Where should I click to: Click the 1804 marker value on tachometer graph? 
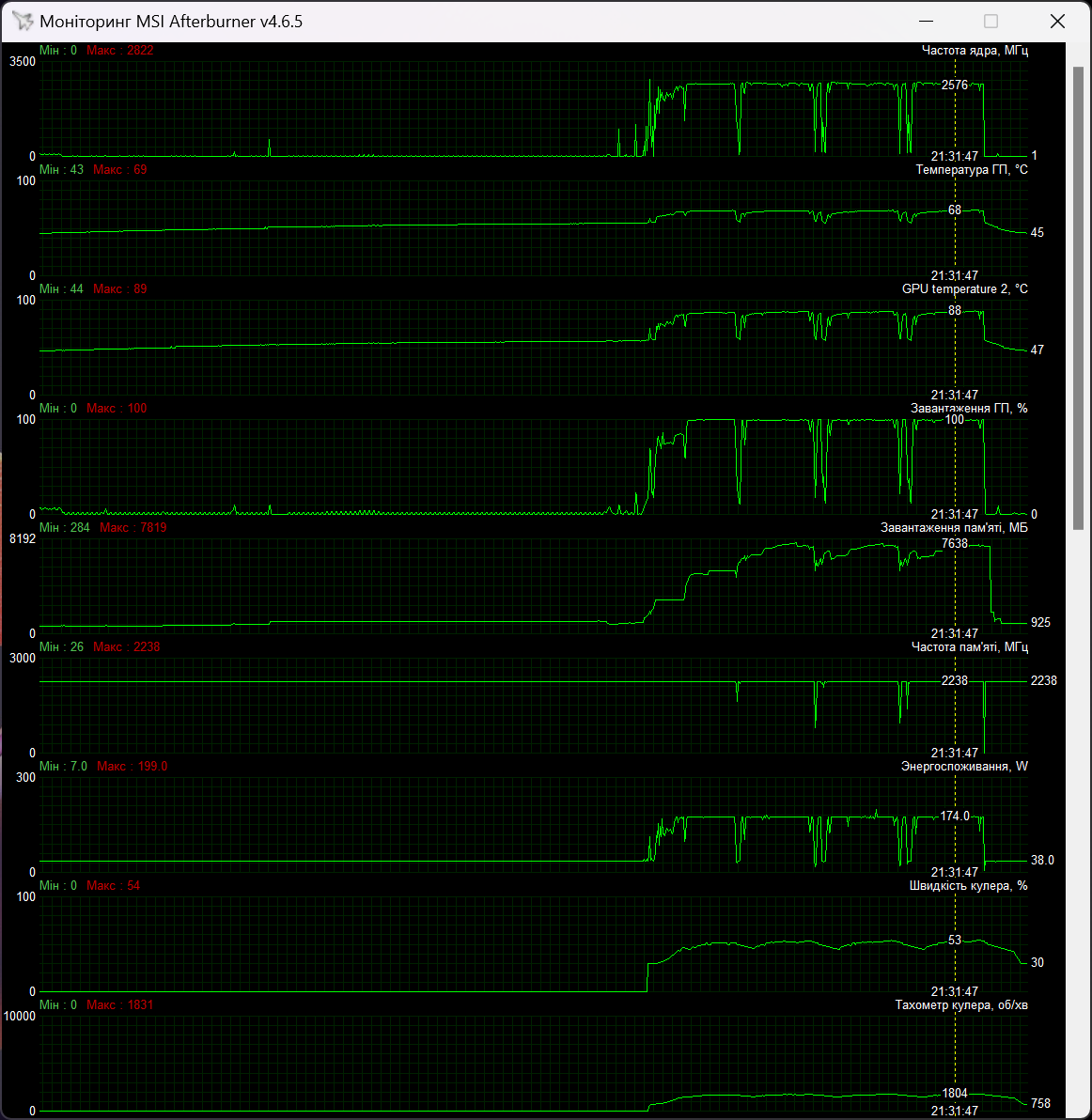coord(955,1093)
